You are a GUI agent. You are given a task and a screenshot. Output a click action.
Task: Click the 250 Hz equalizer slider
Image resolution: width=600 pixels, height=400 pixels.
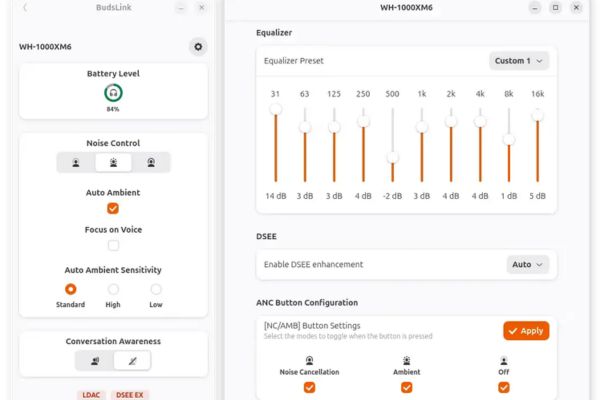[x=363, y=145]
